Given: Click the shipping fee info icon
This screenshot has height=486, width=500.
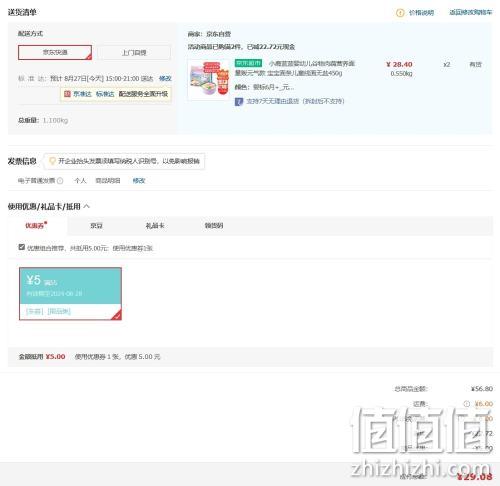Looking at the screenshot, I should 467,404.
